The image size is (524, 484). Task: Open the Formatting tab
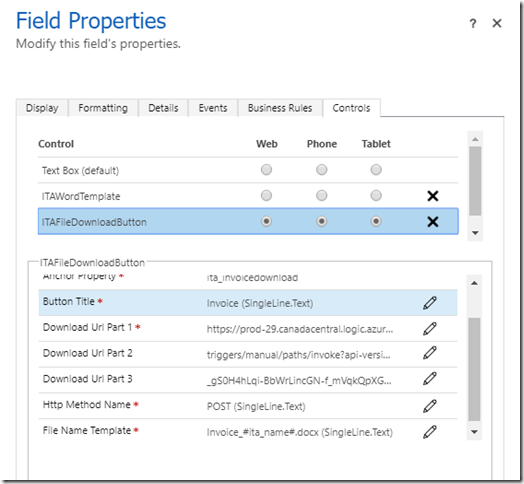(x=103, y=108)
